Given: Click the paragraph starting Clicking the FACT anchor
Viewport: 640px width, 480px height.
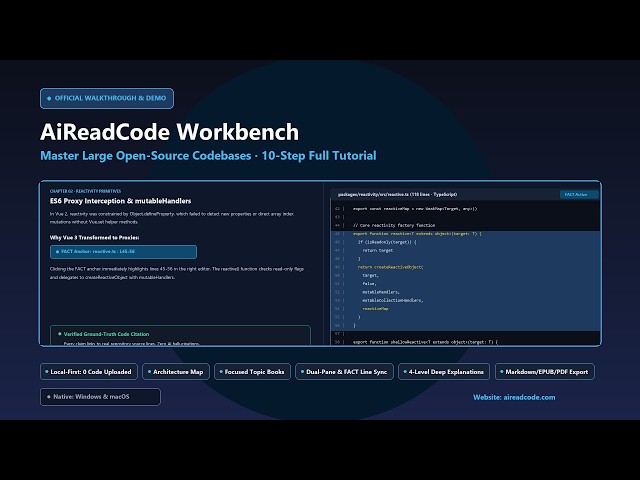Looking at the screenshot, I should point(177,273).
